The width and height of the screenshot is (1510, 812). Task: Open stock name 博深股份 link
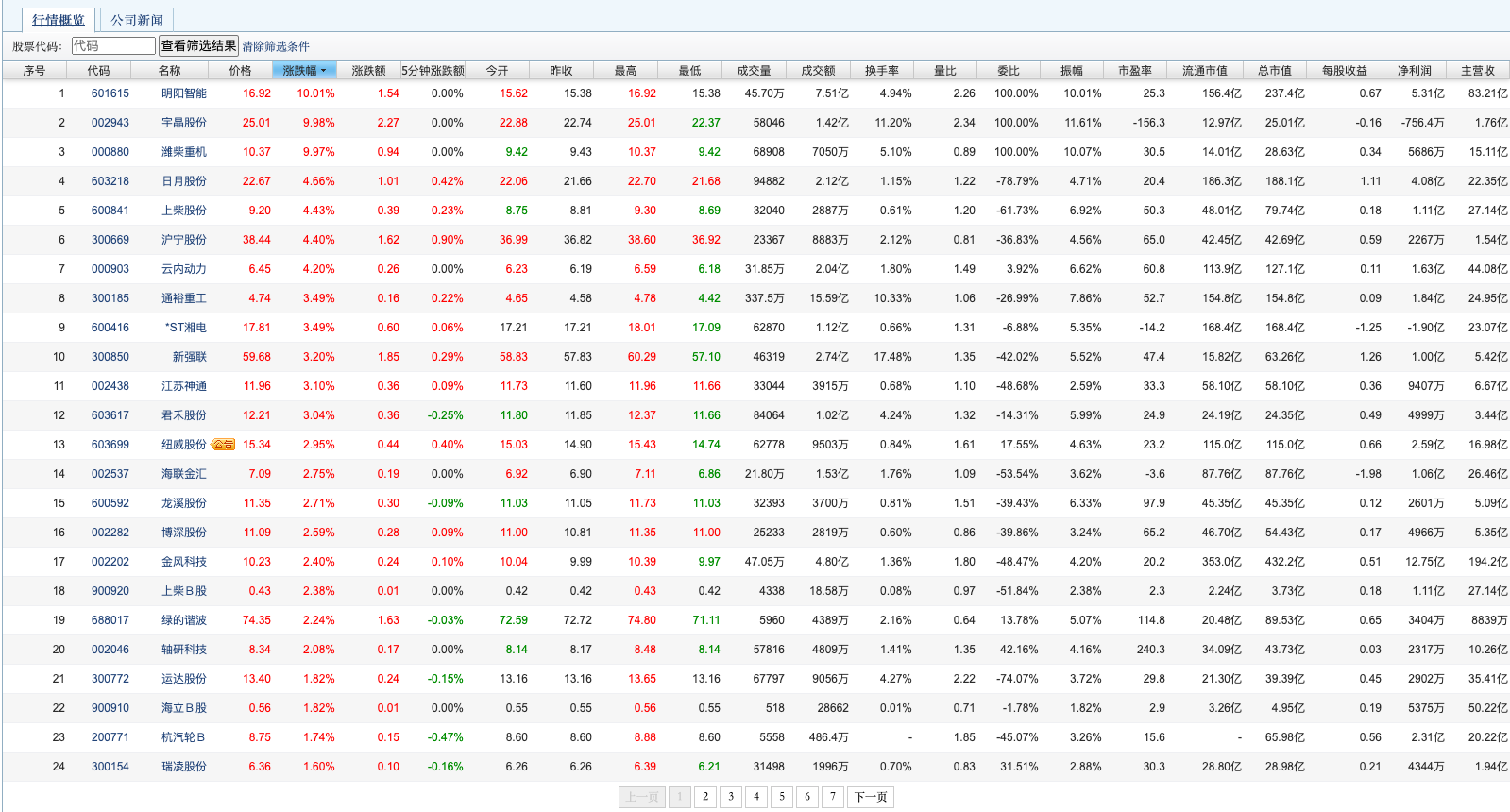point(184,533)
